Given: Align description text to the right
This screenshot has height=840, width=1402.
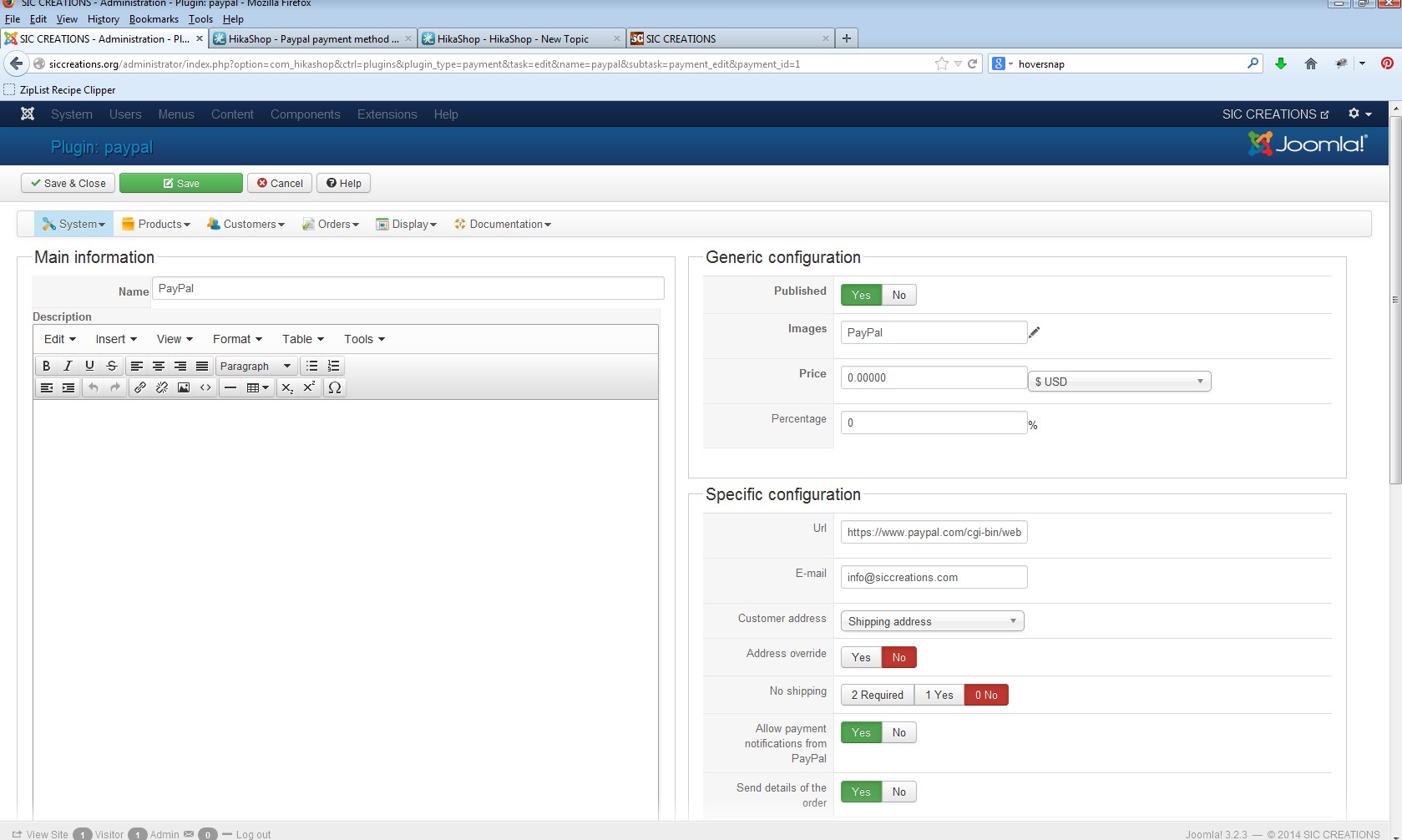Looking at the screenshot, I should point(180,366).
